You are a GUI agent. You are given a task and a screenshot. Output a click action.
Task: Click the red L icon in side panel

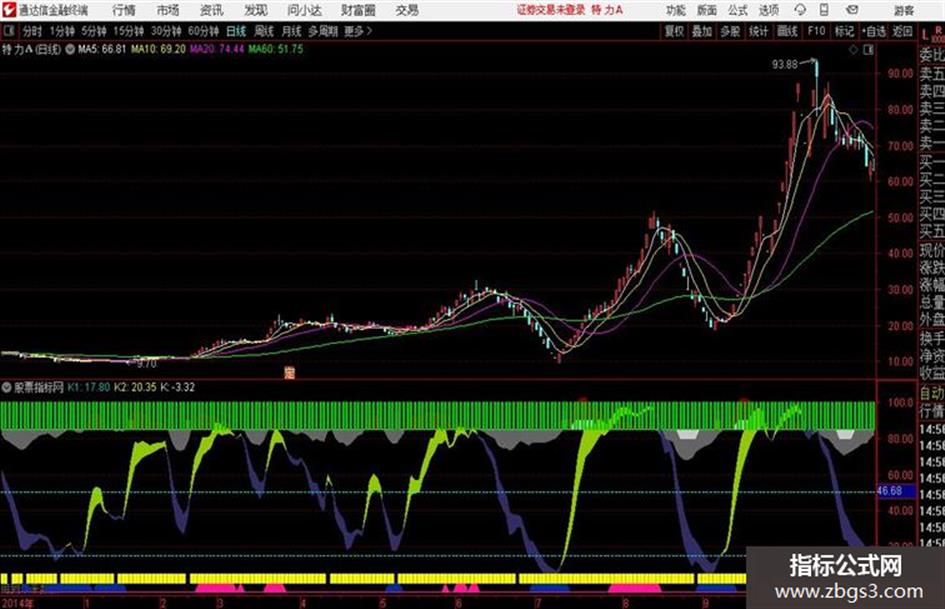tap(925, 35)
